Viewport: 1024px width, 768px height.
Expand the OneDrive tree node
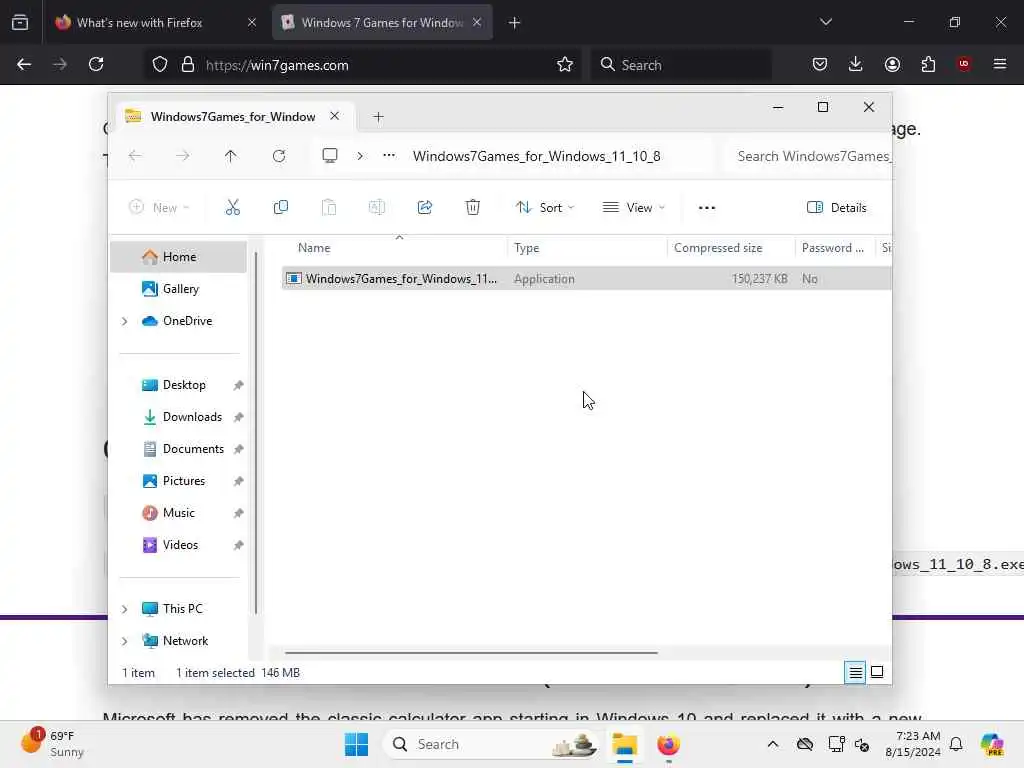[x=125, y=321]
